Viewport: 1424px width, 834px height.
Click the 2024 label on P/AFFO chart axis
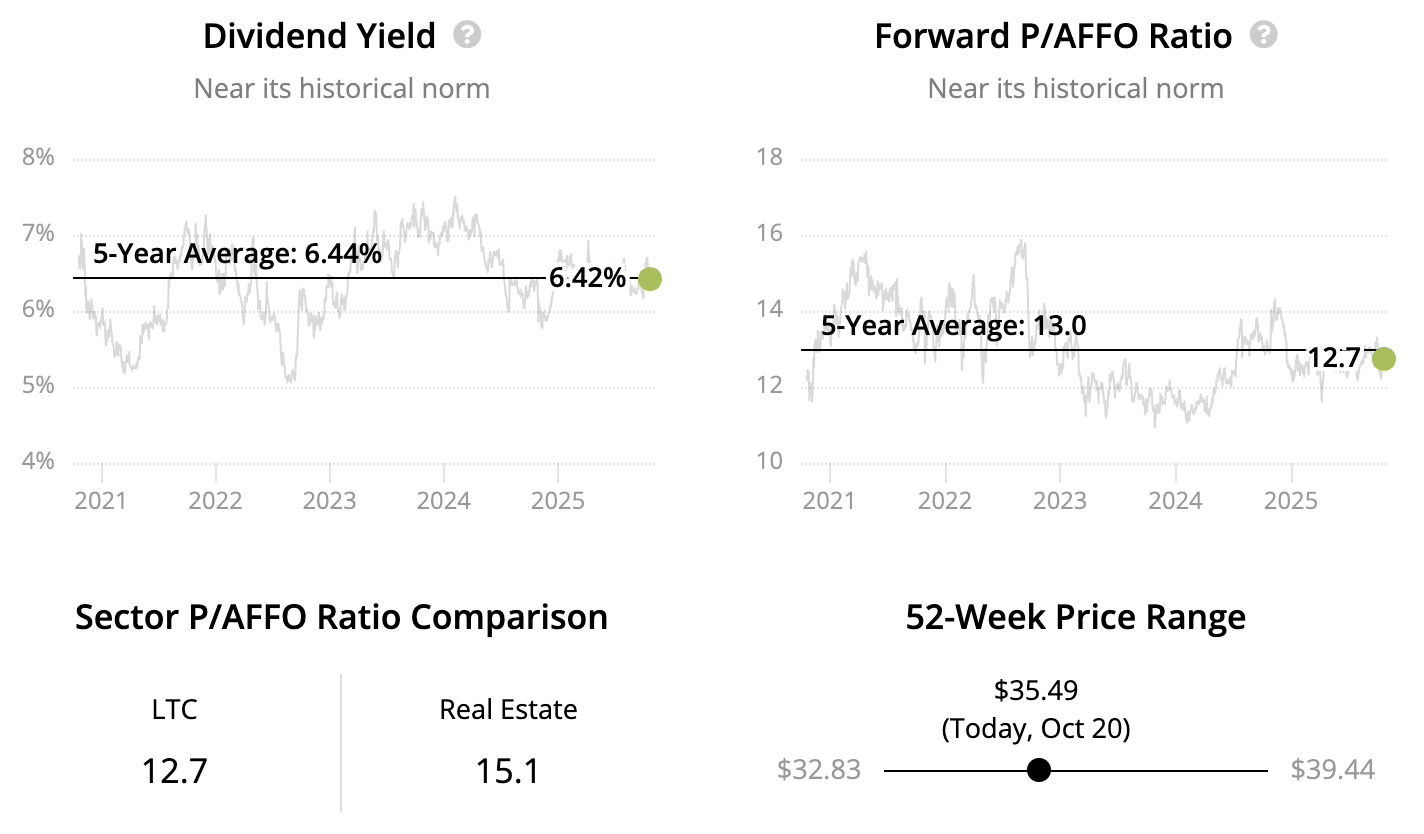tap(1175, 499)
